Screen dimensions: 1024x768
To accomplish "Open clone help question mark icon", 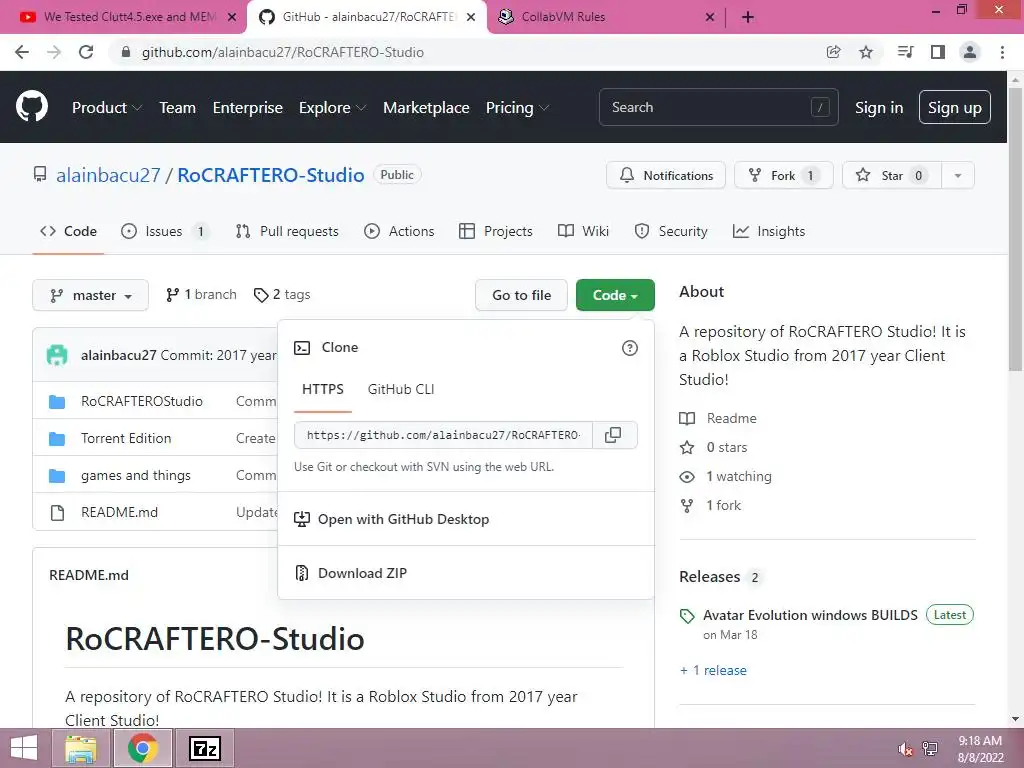I will 630,348.
